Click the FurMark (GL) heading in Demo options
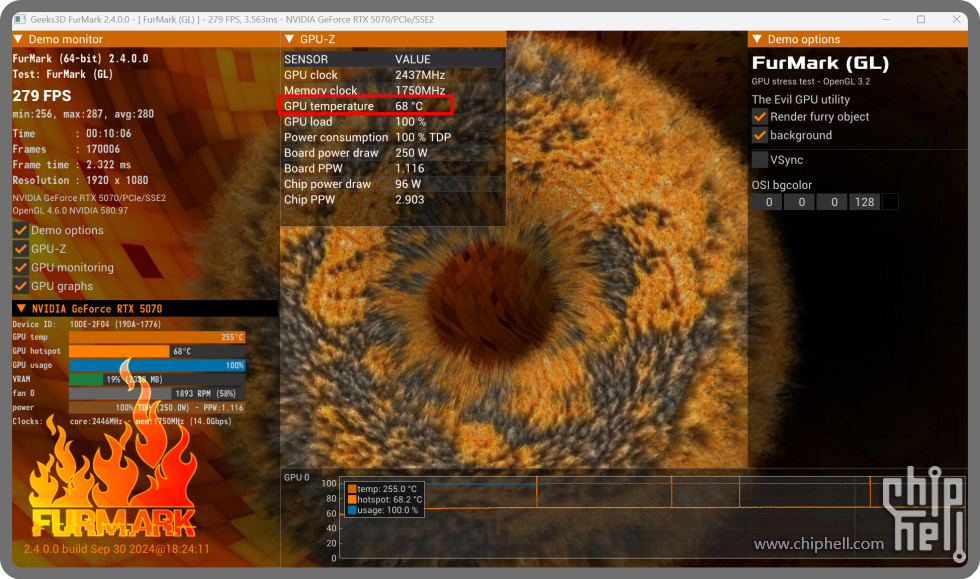Screen dimensions: 980x579 click(820, 63)
